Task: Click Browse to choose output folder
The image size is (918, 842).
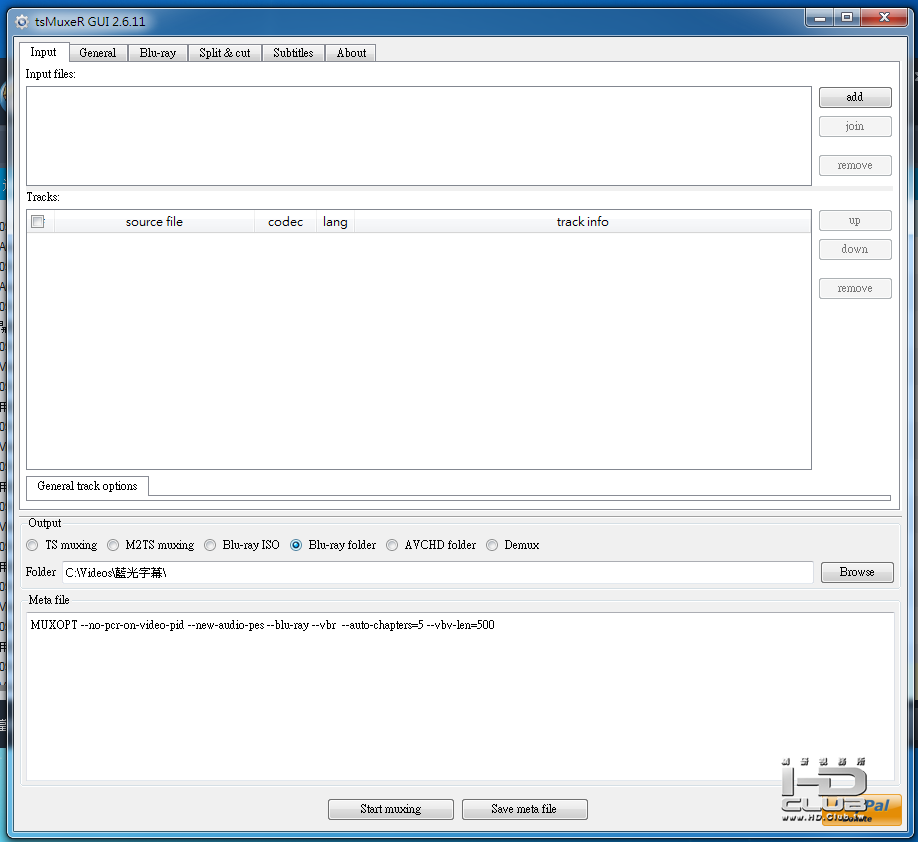Action: (x=857, y=572)
